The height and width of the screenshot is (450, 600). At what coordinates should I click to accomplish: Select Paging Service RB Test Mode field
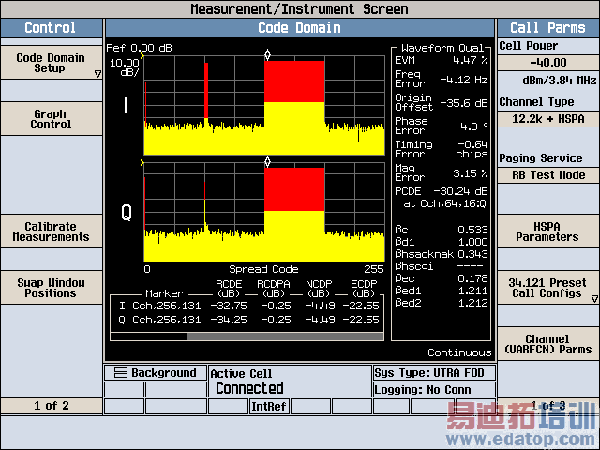(548, 175)
